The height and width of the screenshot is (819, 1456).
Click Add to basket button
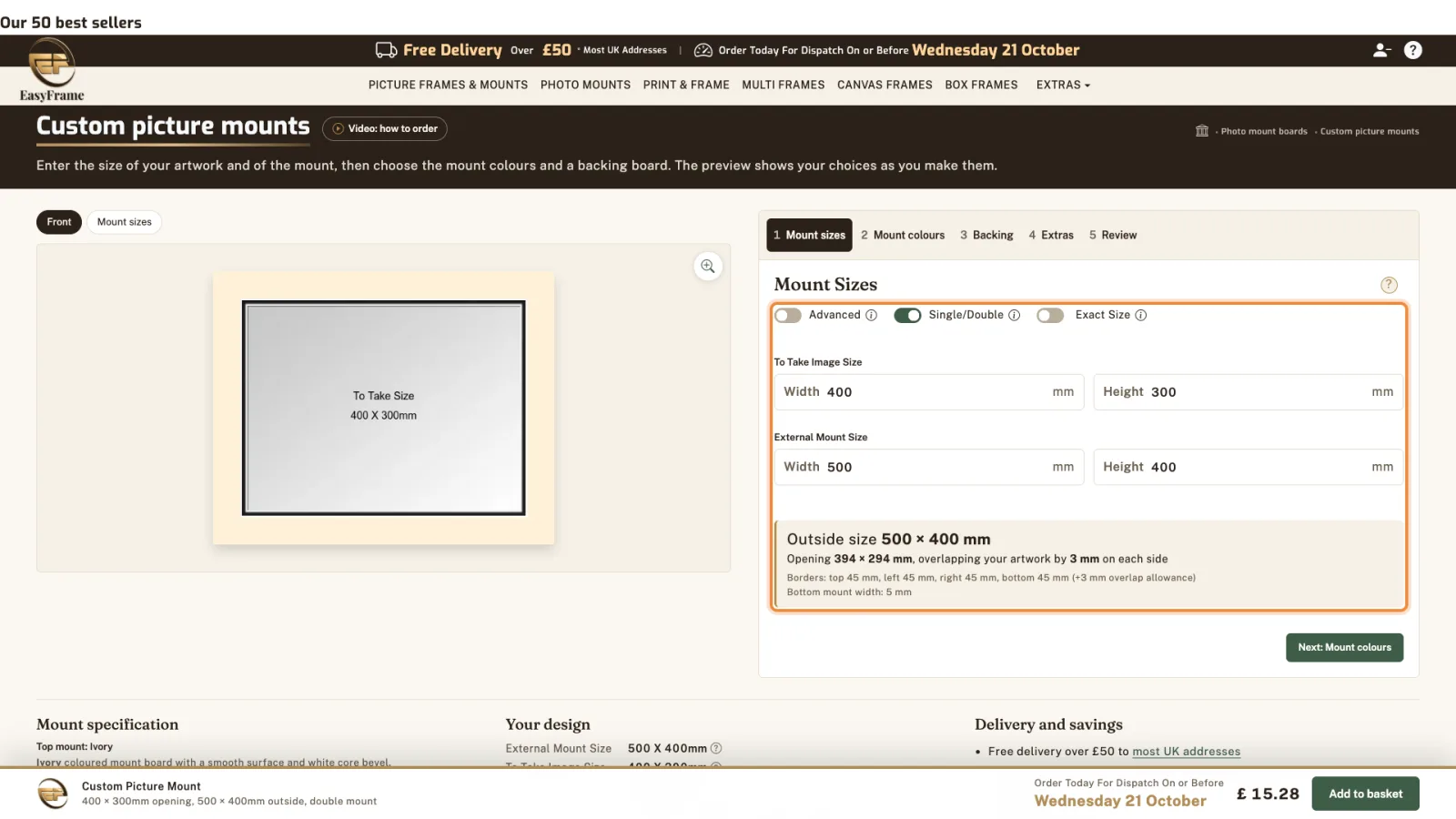point(1365,794)
